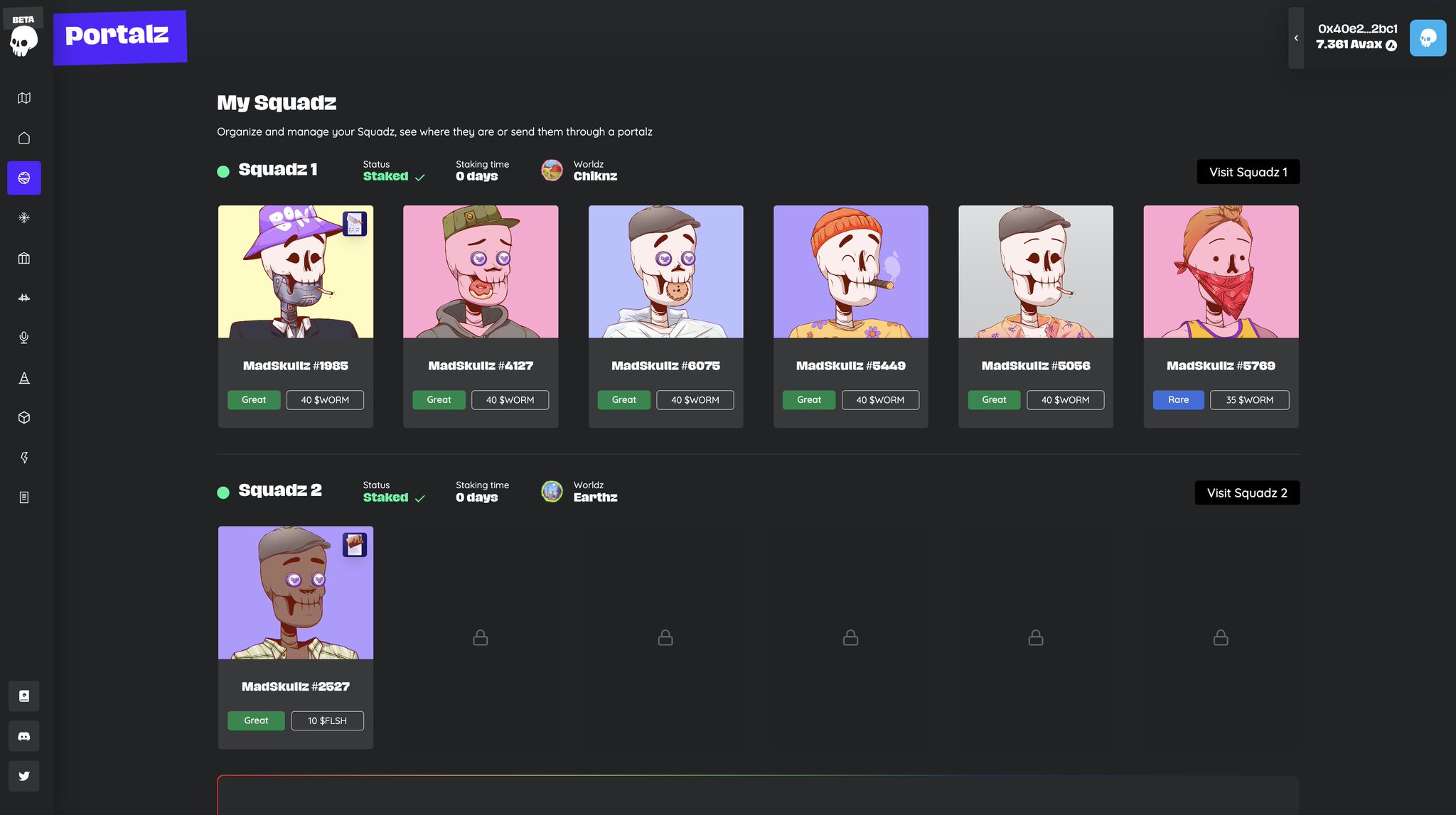
Task: Select the active Squadz globe sidebar tab
Action: pyautogui.click(x=24, y=178)
